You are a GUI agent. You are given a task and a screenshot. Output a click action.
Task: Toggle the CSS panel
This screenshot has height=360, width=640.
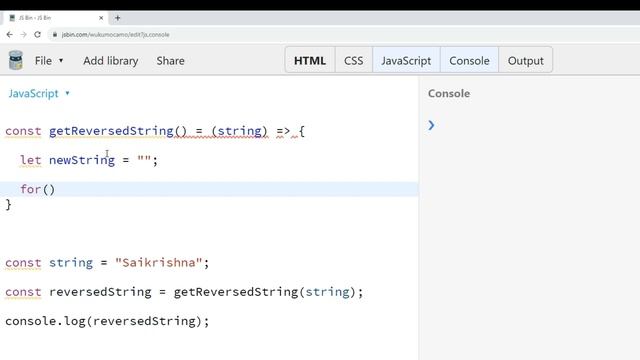pyautogui.click(x=353, y=60)
